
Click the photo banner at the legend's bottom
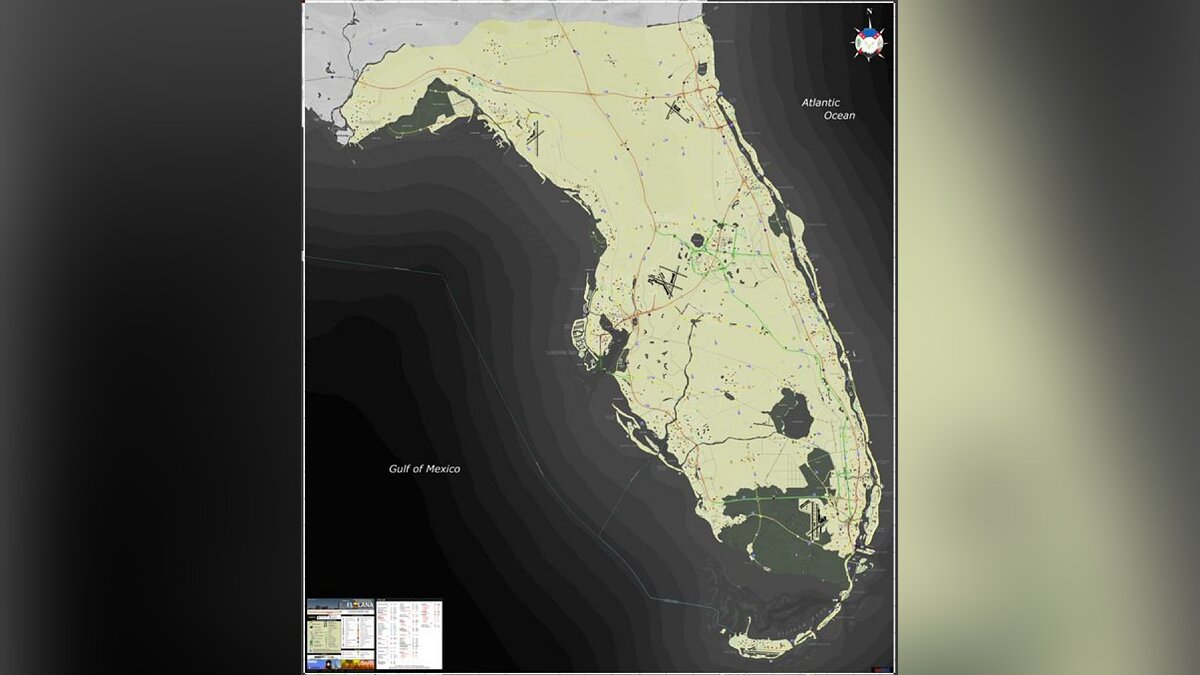[x=340, y=661]
